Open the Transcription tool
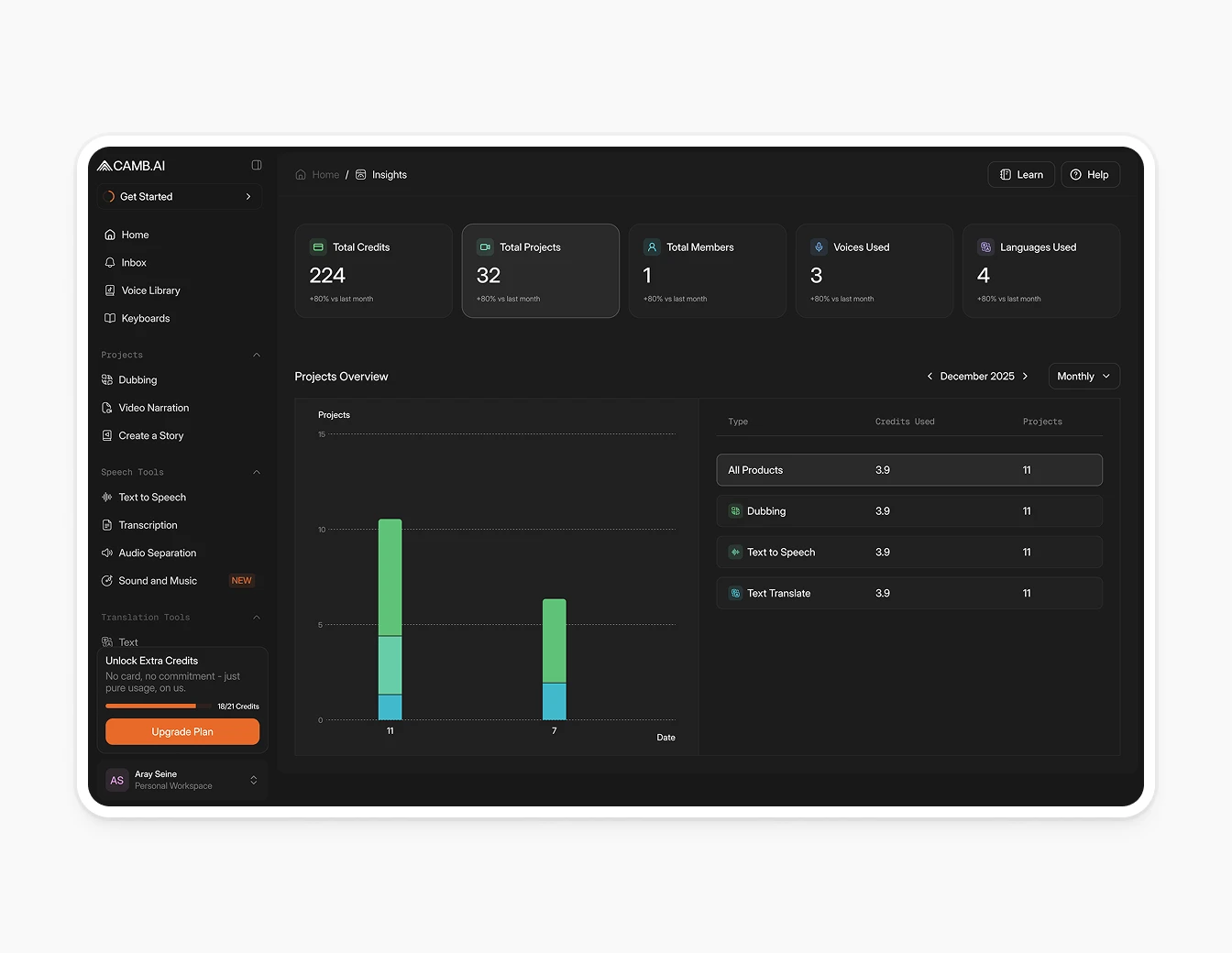This screenshot has height=953, width=1232. click(x=148, y=525)
